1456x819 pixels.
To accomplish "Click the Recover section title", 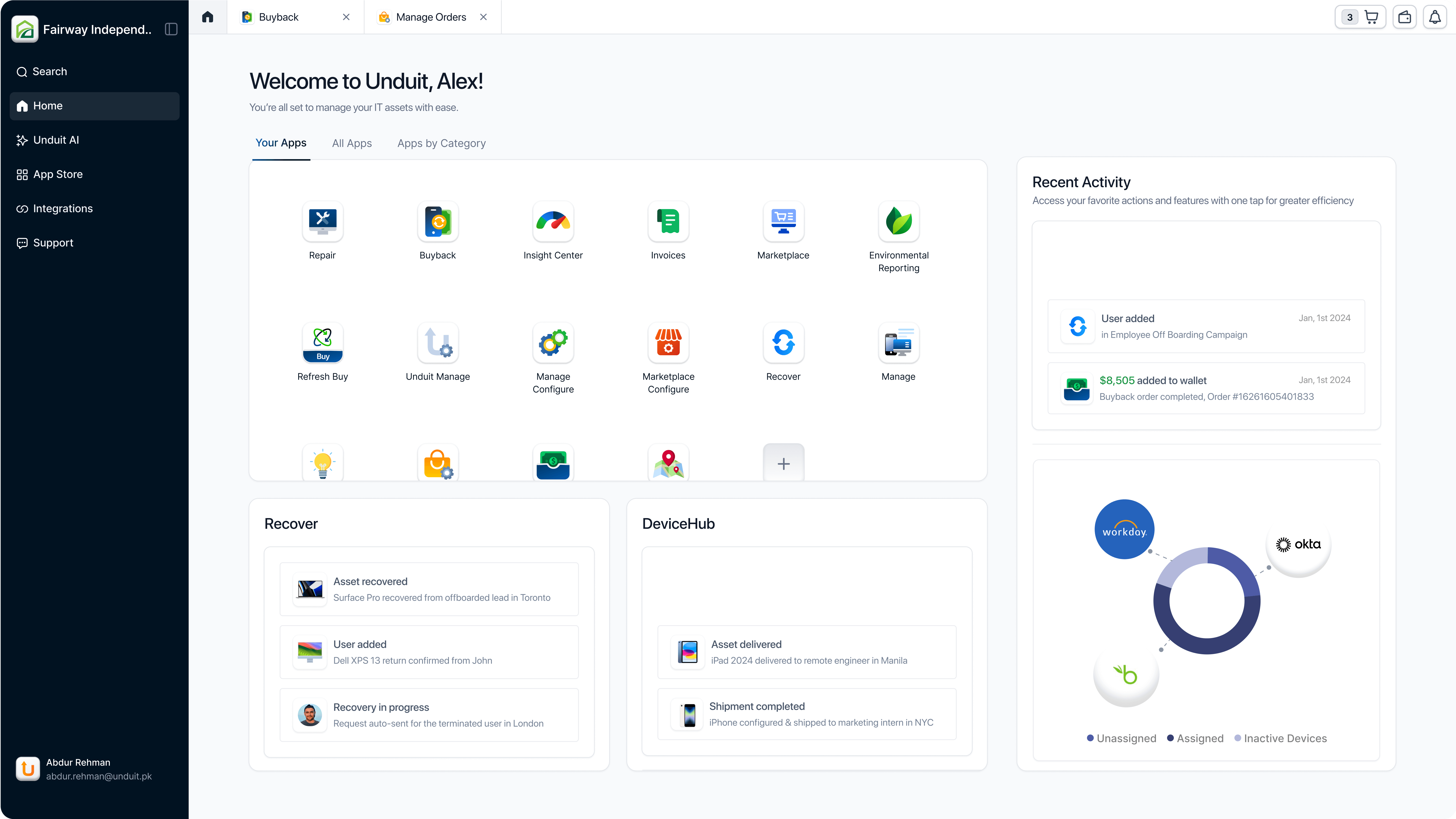I will click(x=291, y=523).
